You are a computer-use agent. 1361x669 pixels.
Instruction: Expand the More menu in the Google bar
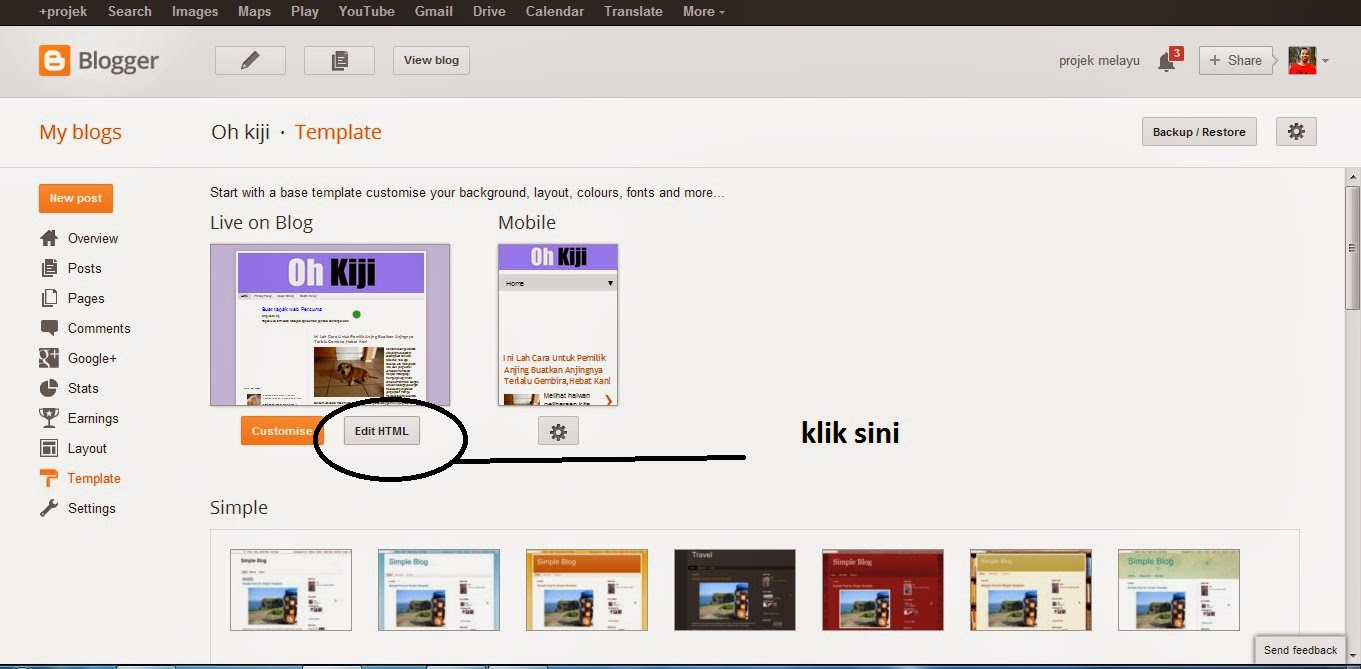tap(702, 11)
